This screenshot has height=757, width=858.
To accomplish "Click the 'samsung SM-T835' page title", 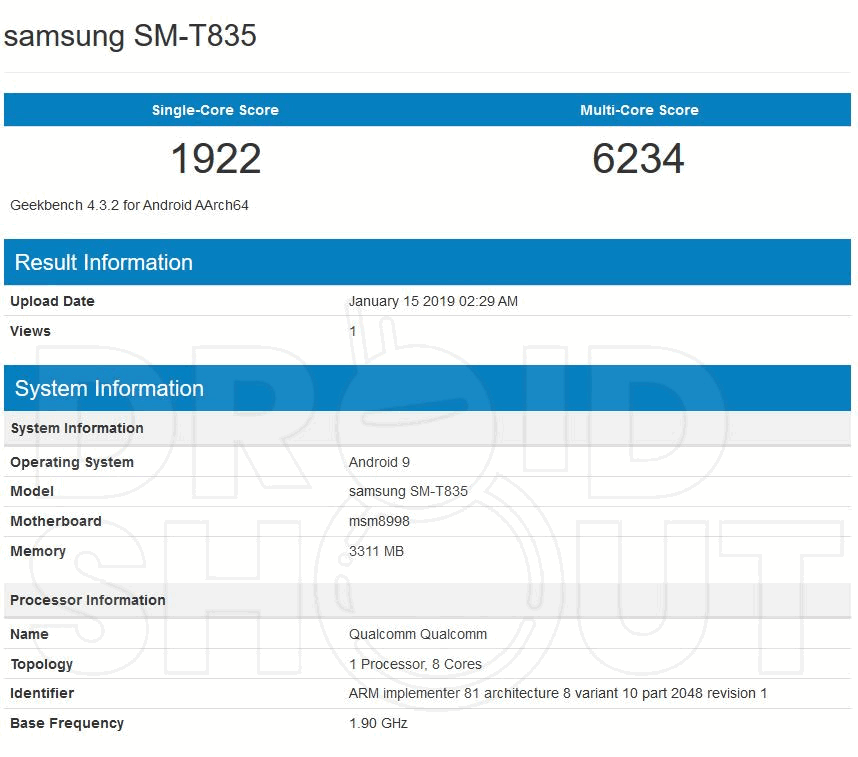I will pos(130,36).
